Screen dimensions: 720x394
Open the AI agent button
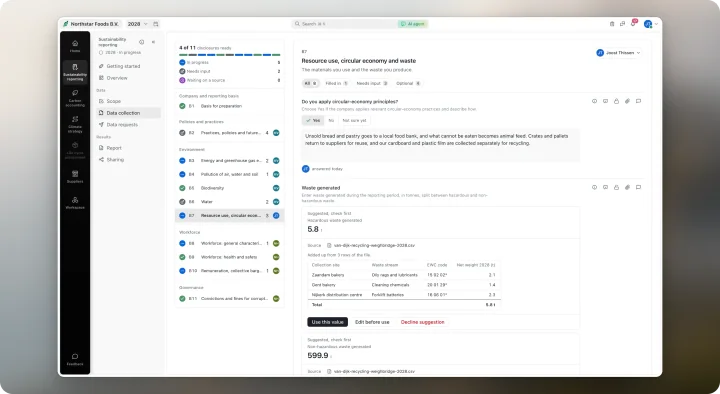(413, 24)
